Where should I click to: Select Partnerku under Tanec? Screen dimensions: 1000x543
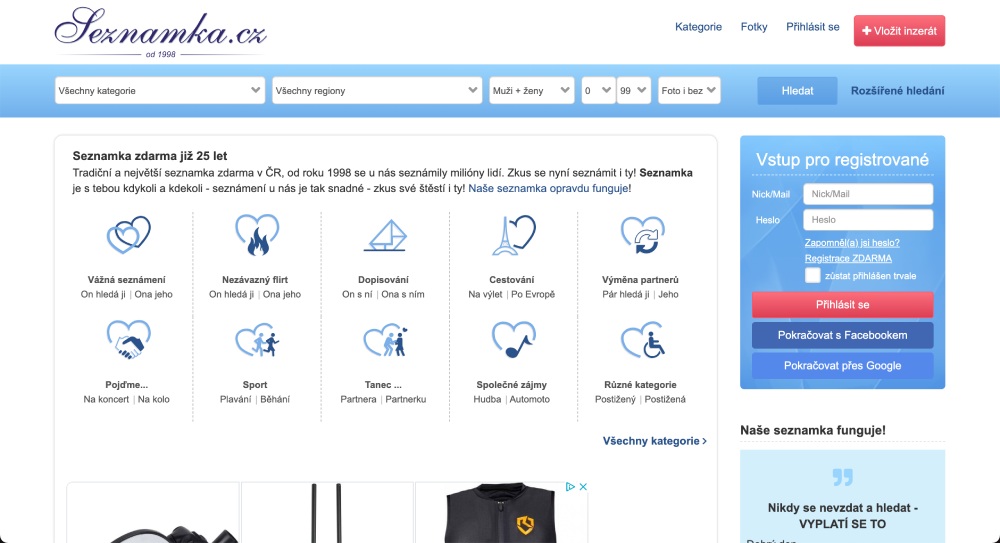406,399
